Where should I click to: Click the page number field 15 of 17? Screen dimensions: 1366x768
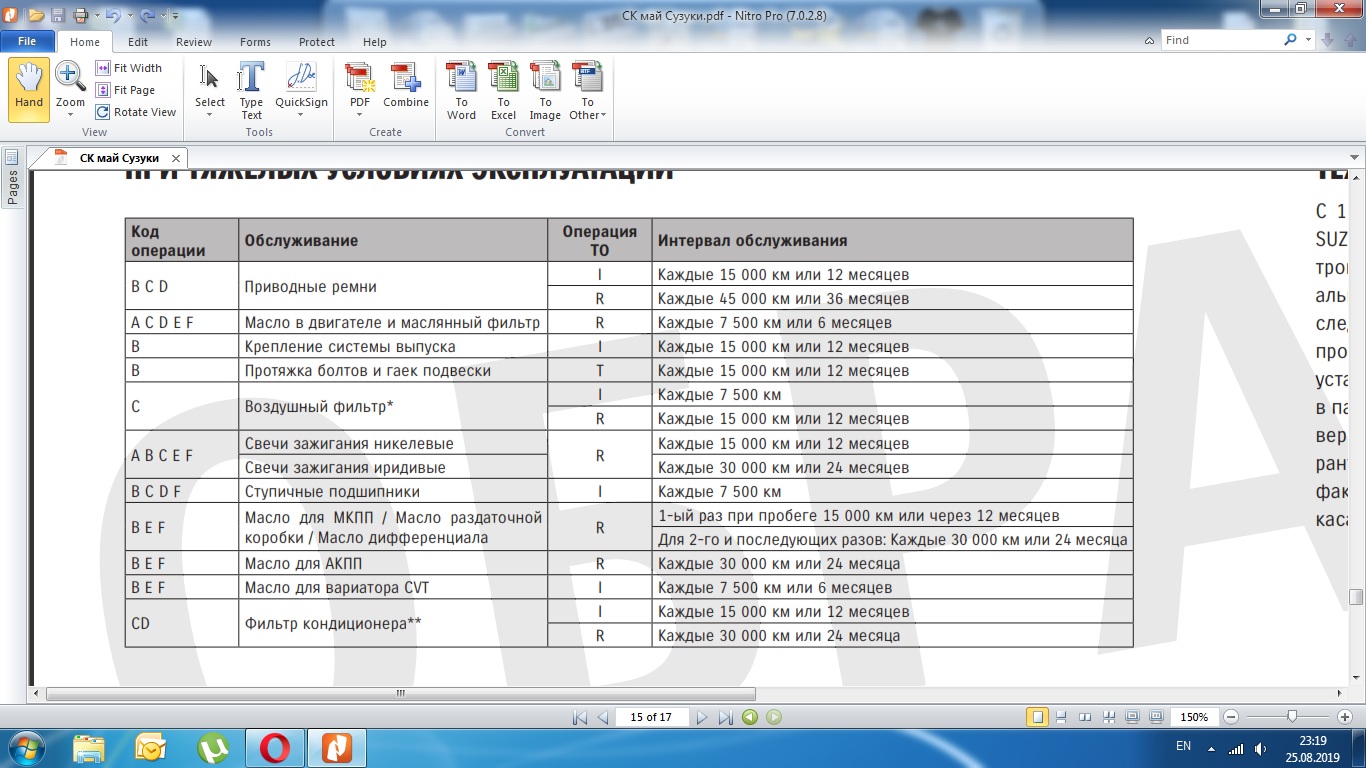pos(651,717)
